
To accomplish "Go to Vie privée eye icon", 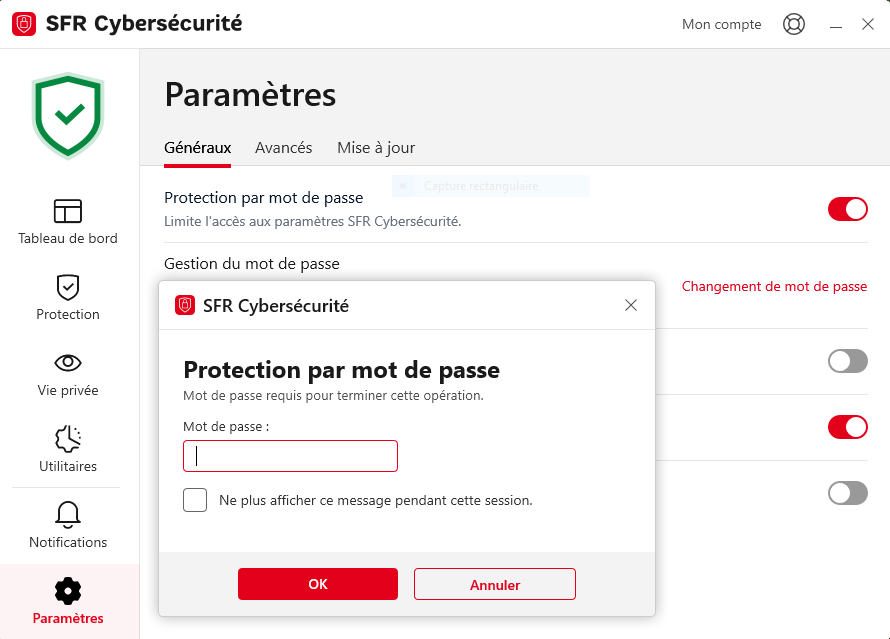I will click(x=68, y=363).
